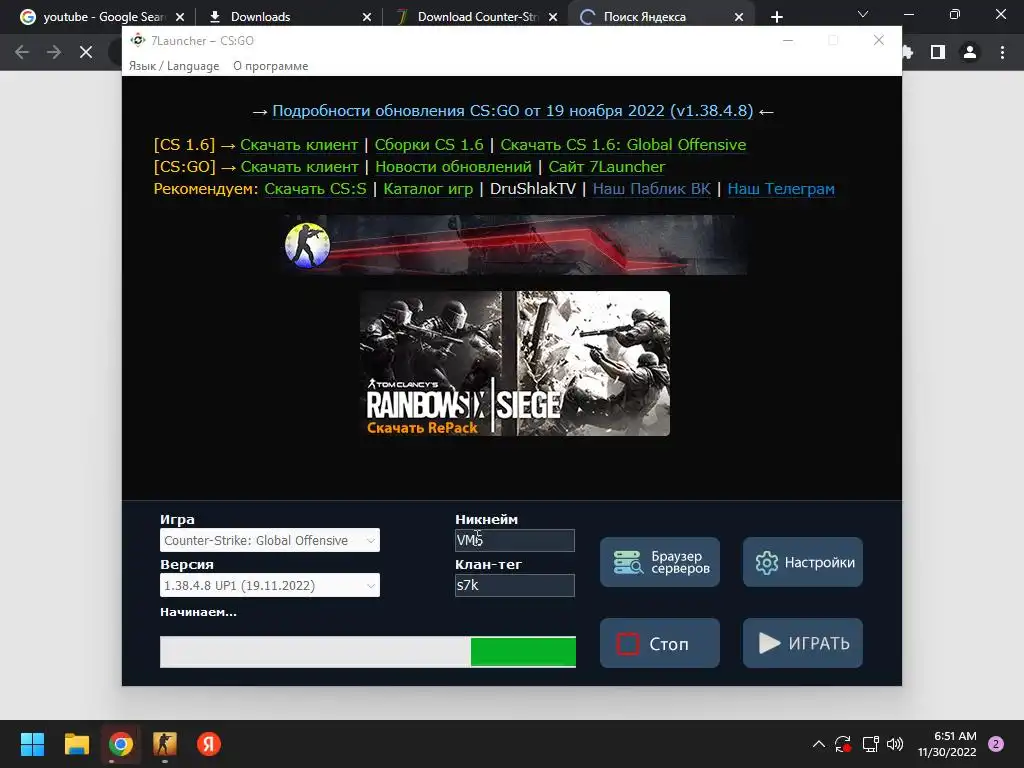
Task: Open the Язык / Language menu
Action: click(174, 66)
